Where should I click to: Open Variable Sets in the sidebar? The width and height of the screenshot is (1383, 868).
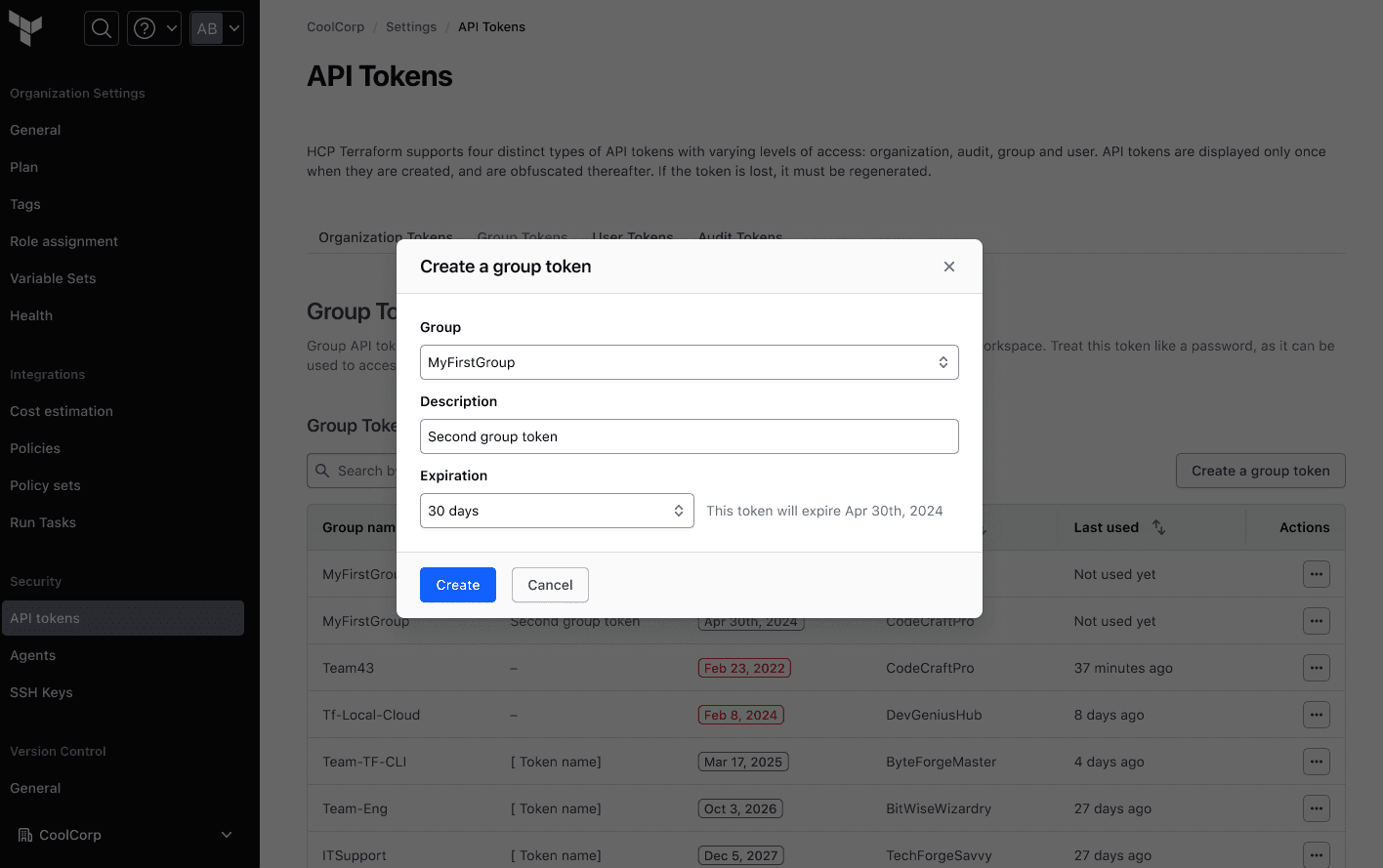tap(53, 278)
